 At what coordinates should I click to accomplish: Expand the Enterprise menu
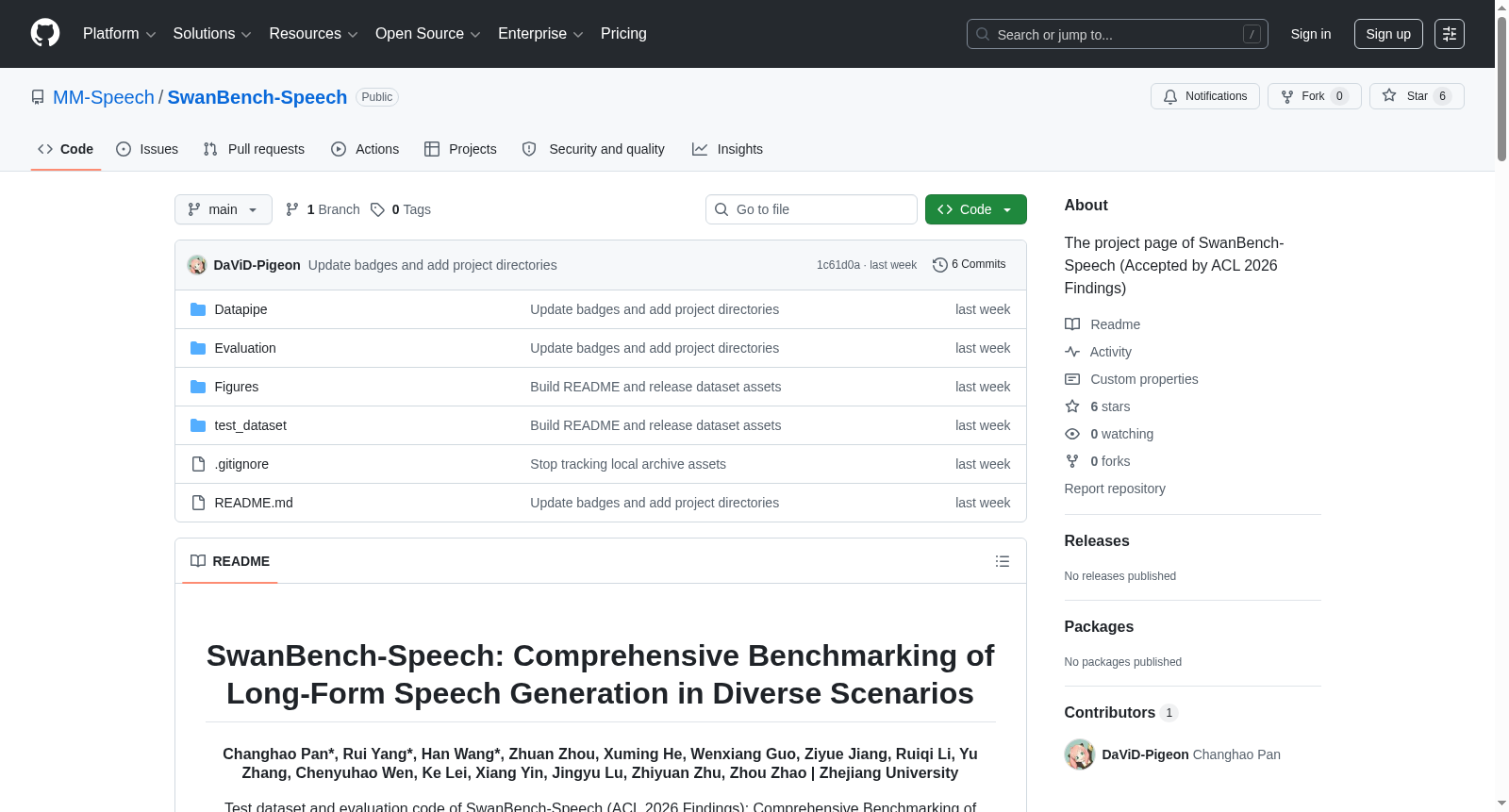540,34
